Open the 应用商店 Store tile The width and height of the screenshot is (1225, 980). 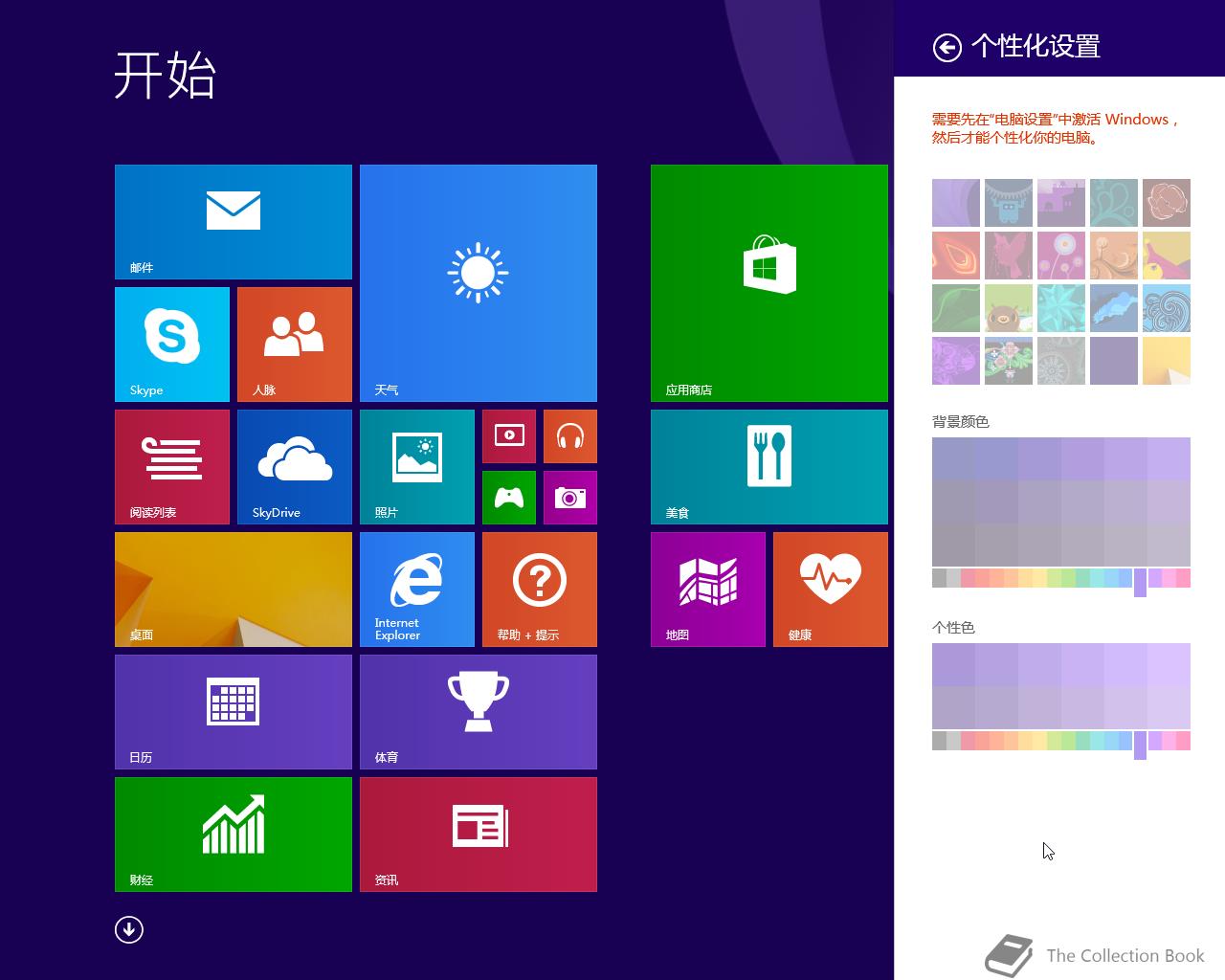[769, 283]
